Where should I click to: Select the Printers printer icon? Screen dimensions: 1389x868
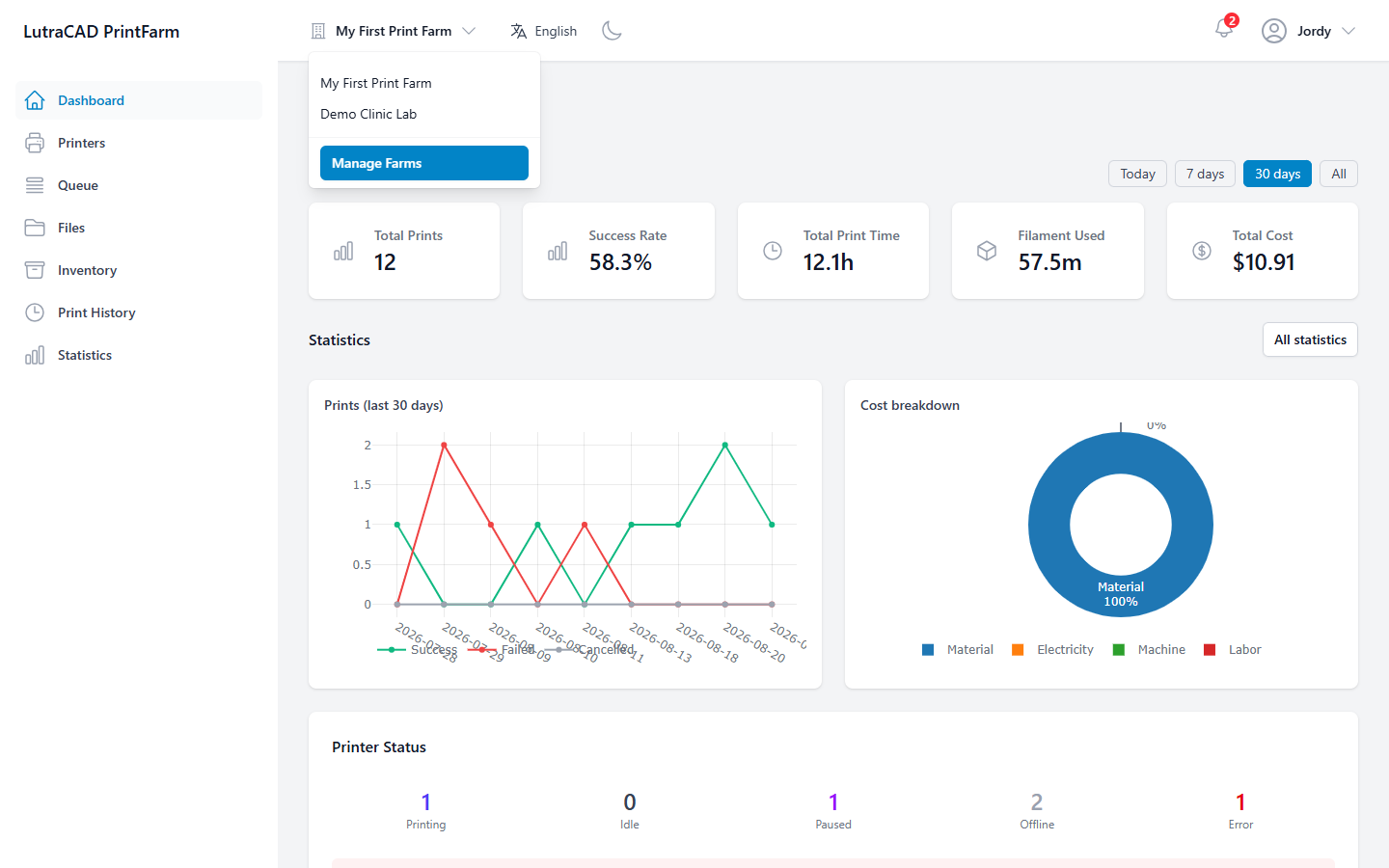(x=35, y=143)
